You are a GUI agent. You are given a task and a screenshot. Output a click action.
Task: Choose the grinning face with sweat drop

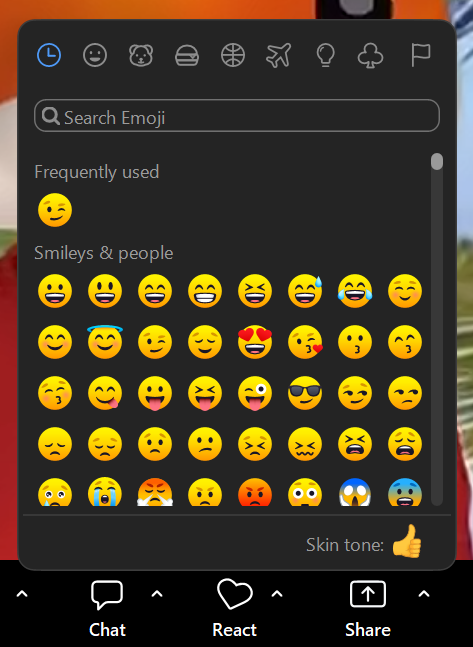point(305,291)
